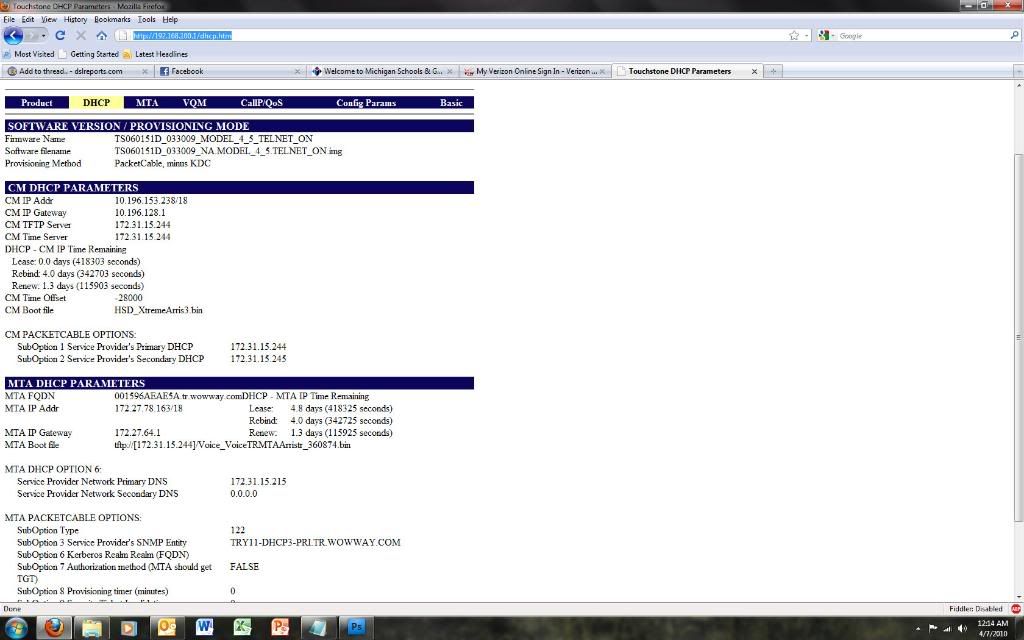This screenshot has width=1024, height=640.
Task: Open the volume speaker tray icon
Action: pyautogui.click(x=962, y=628)
